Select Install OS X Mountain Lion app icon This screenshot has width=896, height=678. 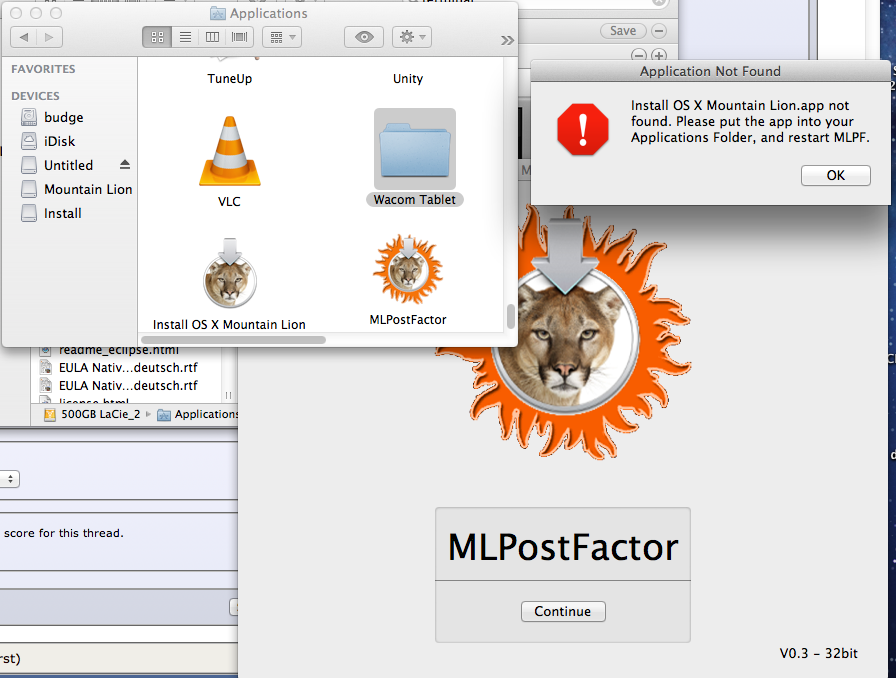tap(230, 273)
